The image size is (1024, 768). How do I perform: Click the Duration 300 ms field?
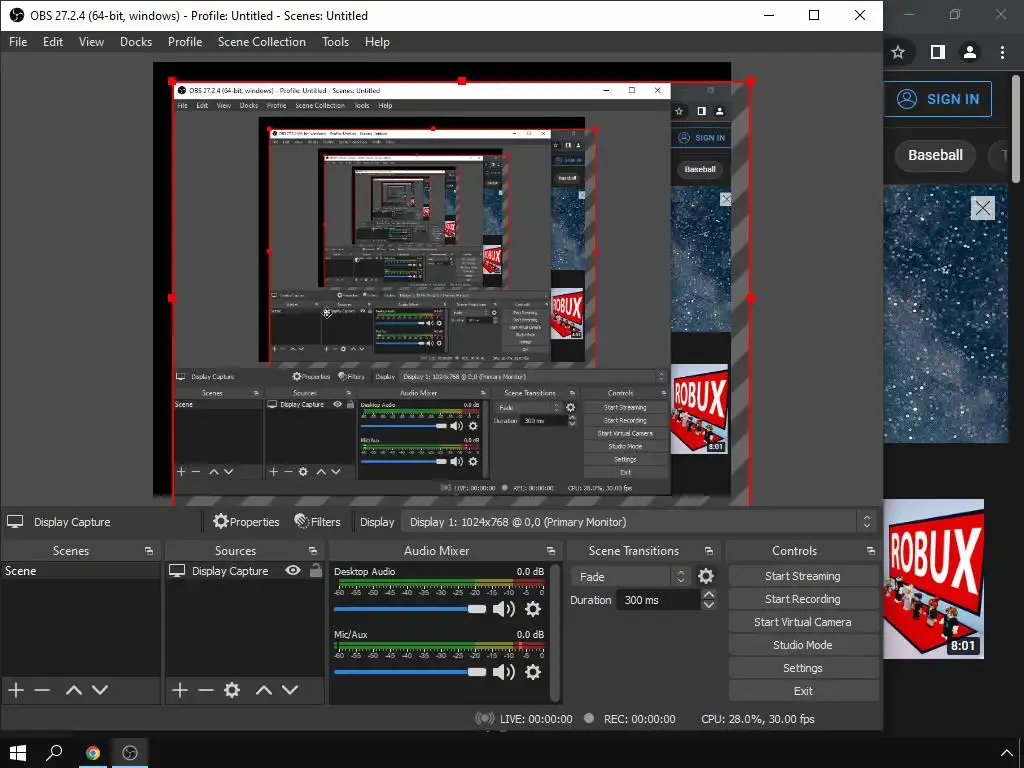(x=658, y=600)
